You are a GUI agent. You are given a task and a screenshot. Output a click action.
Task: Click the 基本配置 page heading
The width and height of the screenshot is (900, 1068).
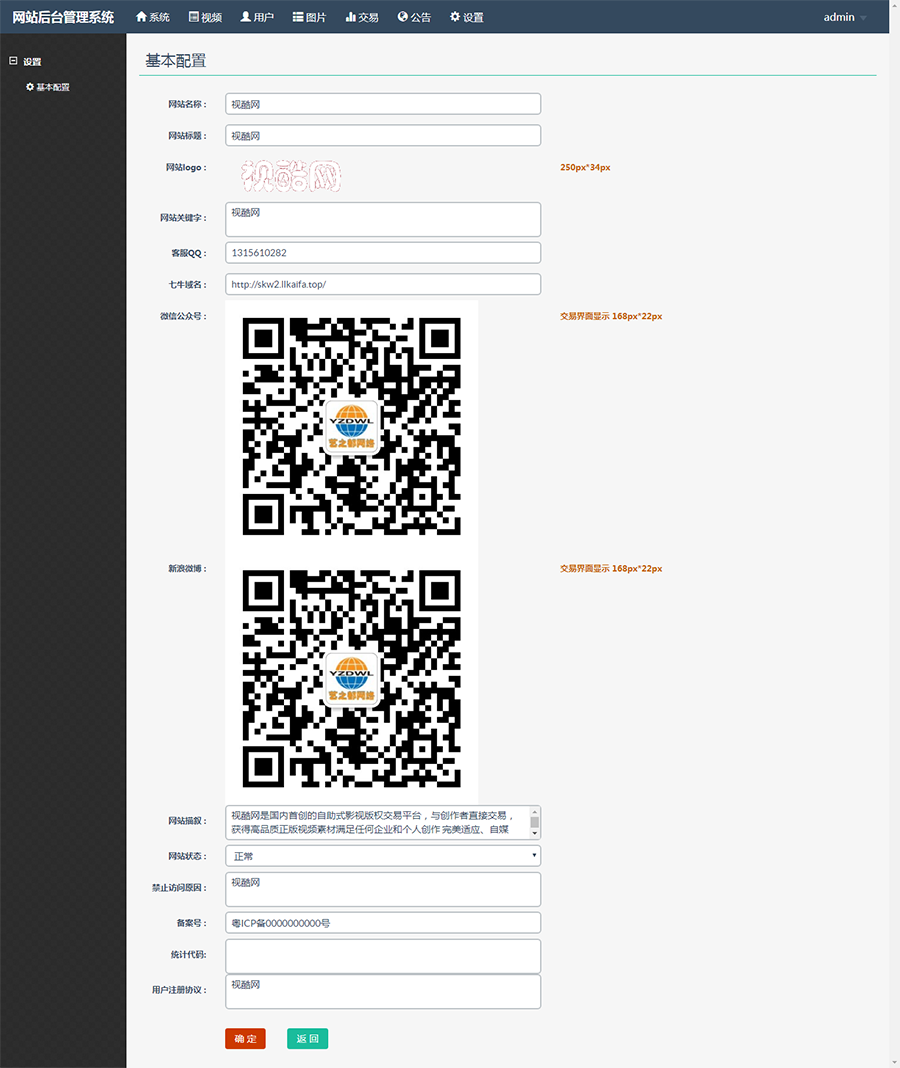[176, 61]
